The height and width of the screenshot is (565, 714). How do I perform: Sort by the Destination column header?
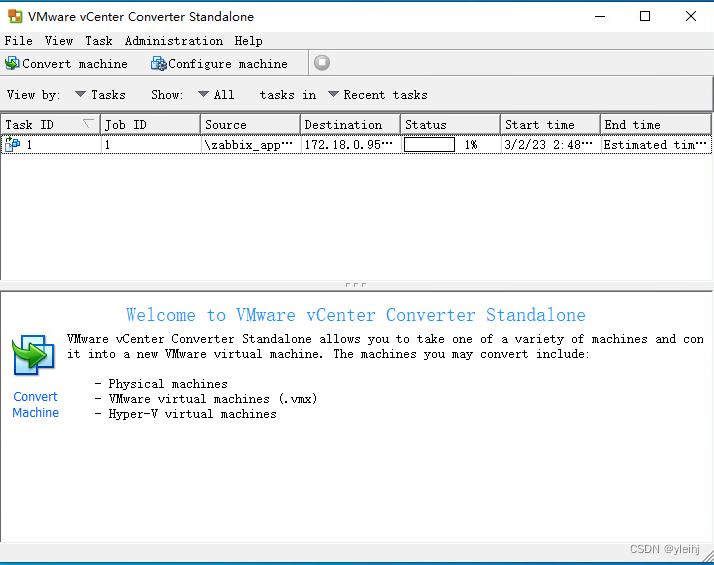point(350,125)
